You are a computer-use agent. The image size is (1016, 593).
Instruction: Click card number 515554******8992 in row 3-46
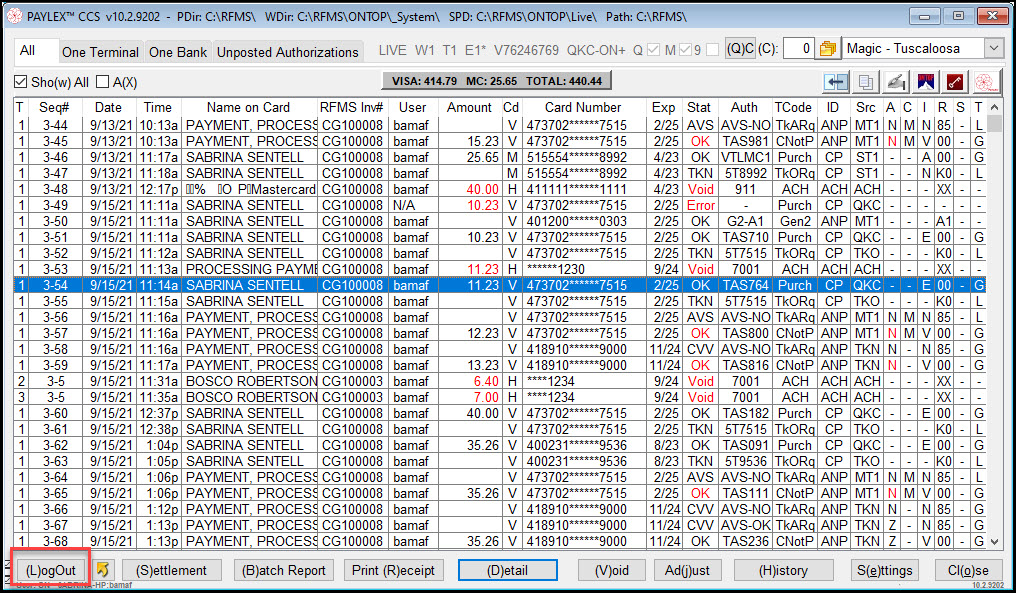coord(576,157)
